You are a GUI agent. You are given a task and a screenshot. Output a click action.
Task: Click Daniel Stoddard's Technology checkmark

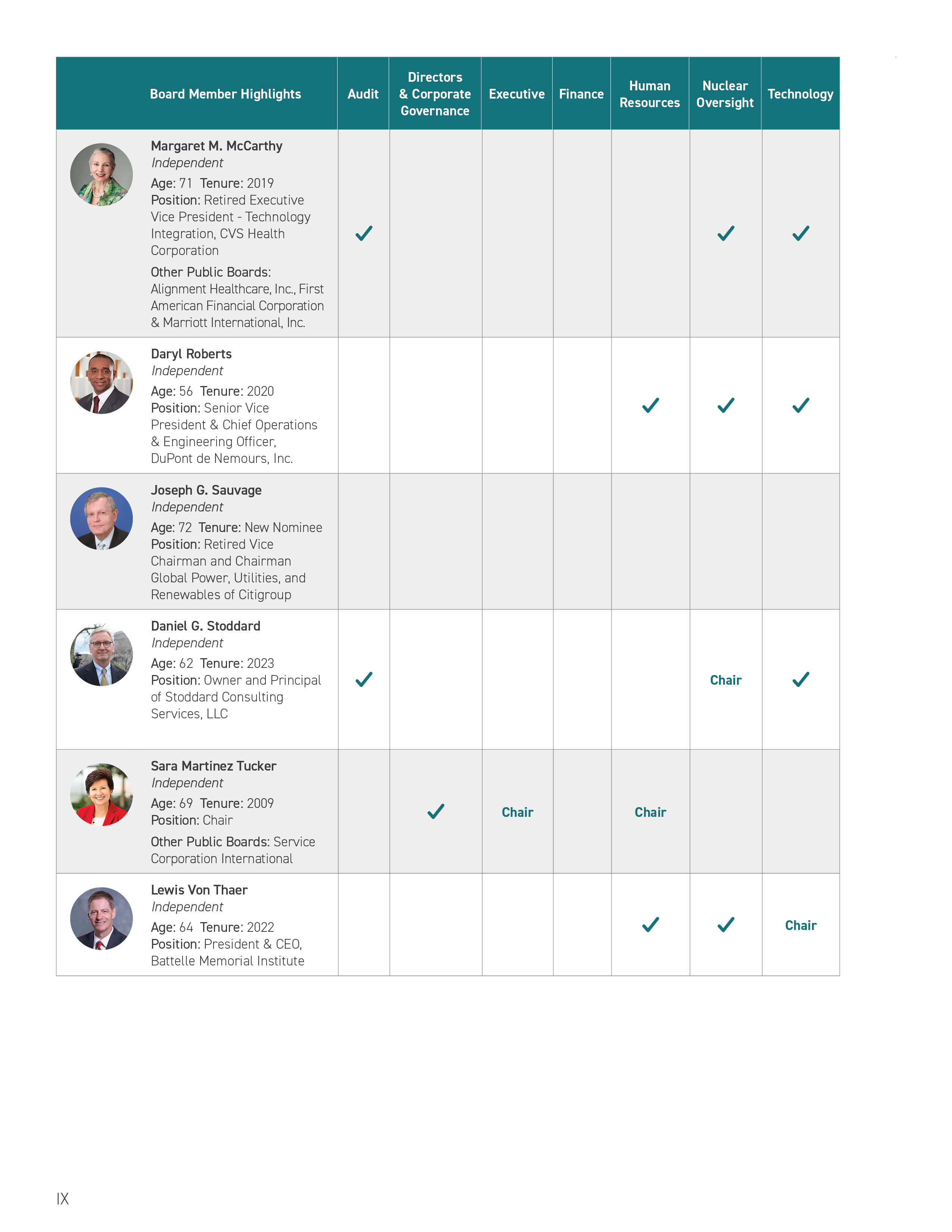point(800,679)
